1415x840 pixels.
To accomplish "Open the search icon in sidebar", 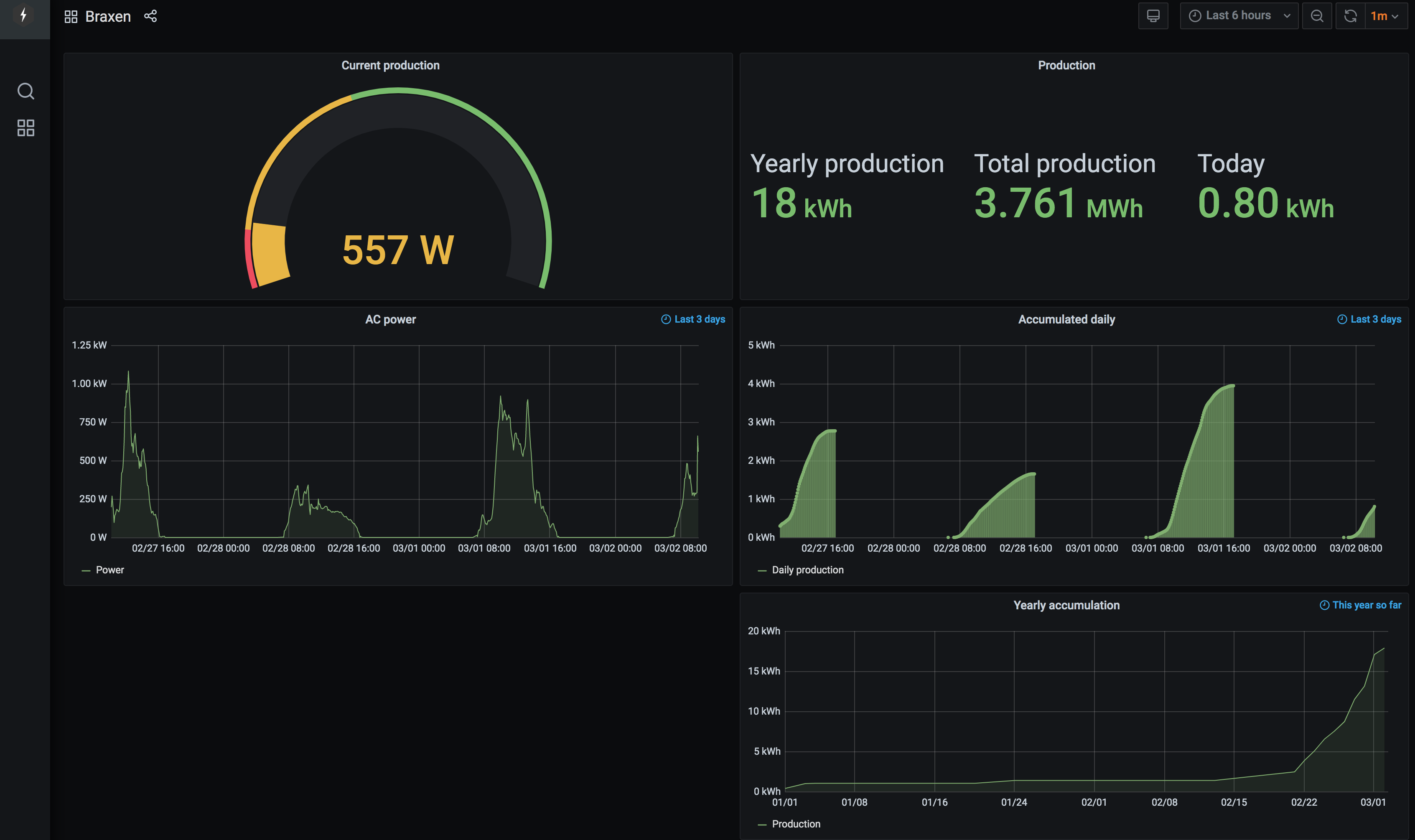I will click(x=25, y=91).
